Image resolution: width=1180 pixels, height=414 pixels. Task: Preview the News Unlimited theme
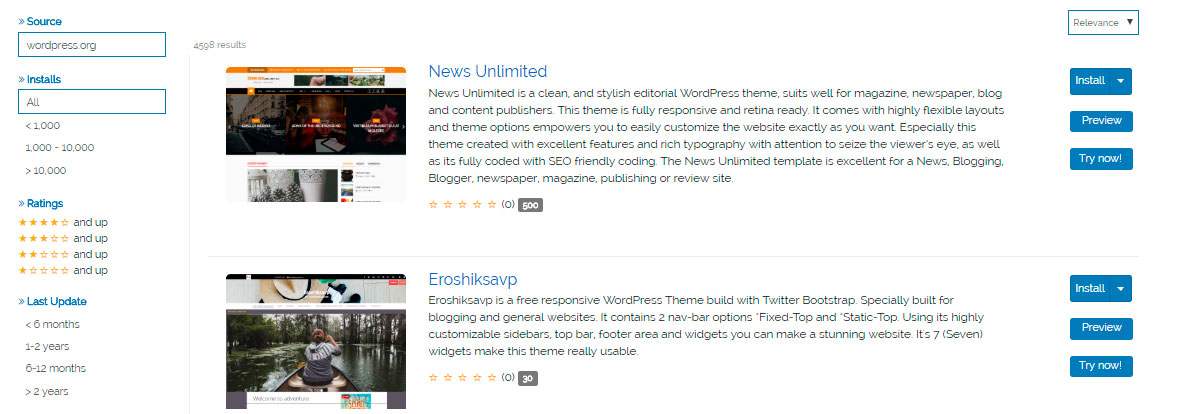[x=1101, y=120]
